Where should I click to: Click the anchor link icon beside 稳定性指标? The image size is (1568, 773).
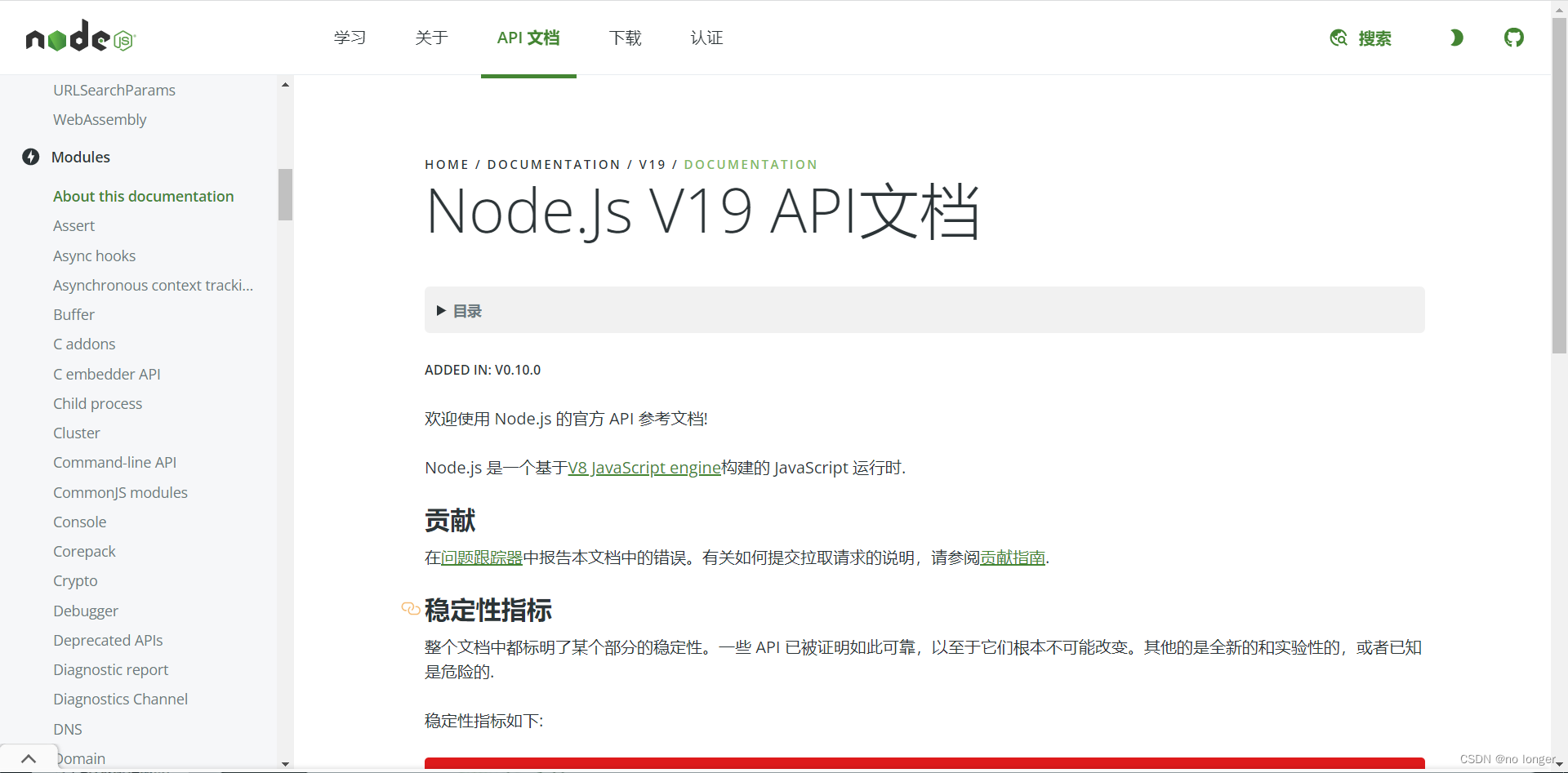[411, 609]
